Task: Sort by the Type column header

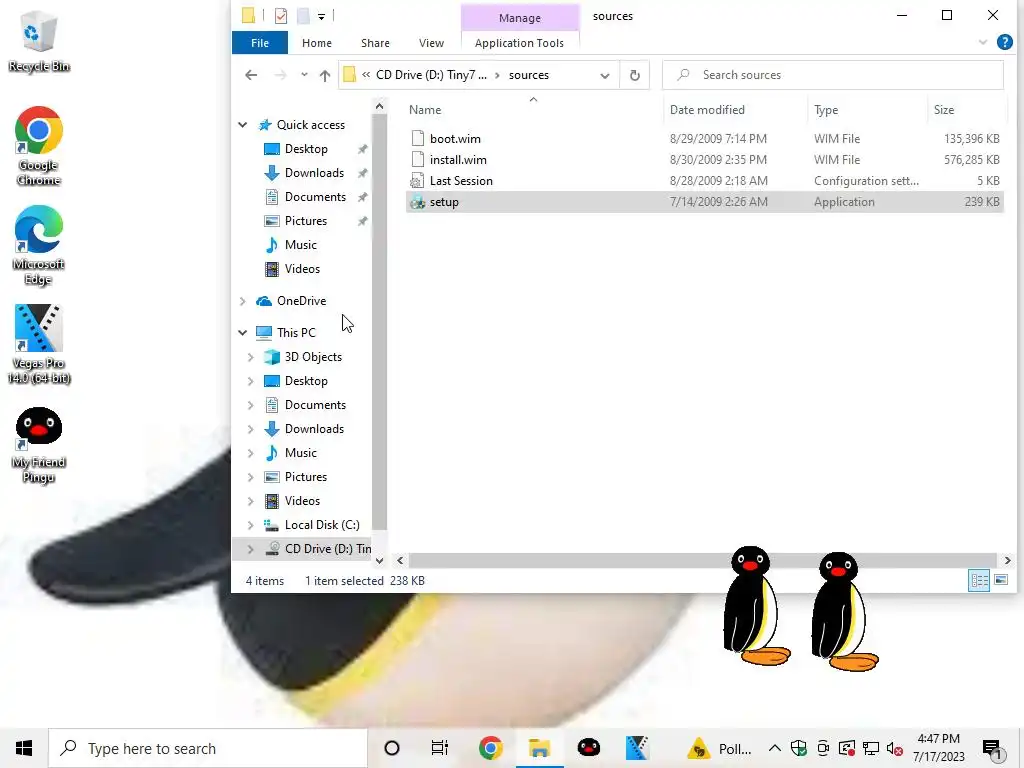Action: click(867, 110)
